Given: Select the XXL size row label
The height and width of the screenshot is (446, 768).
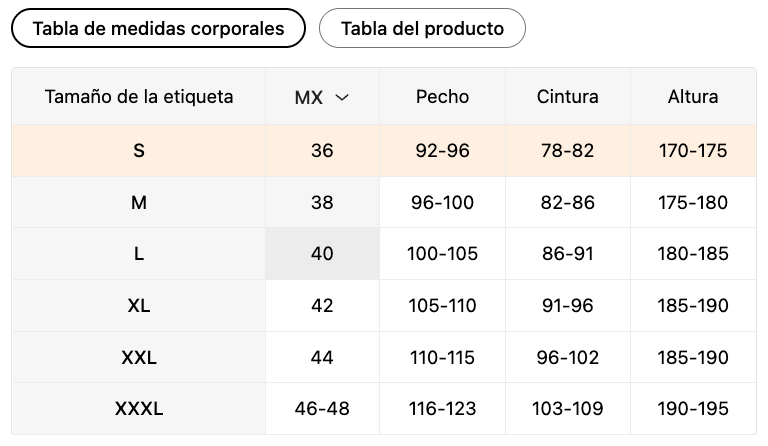Looking at the screenshot, I should [139, 357].
